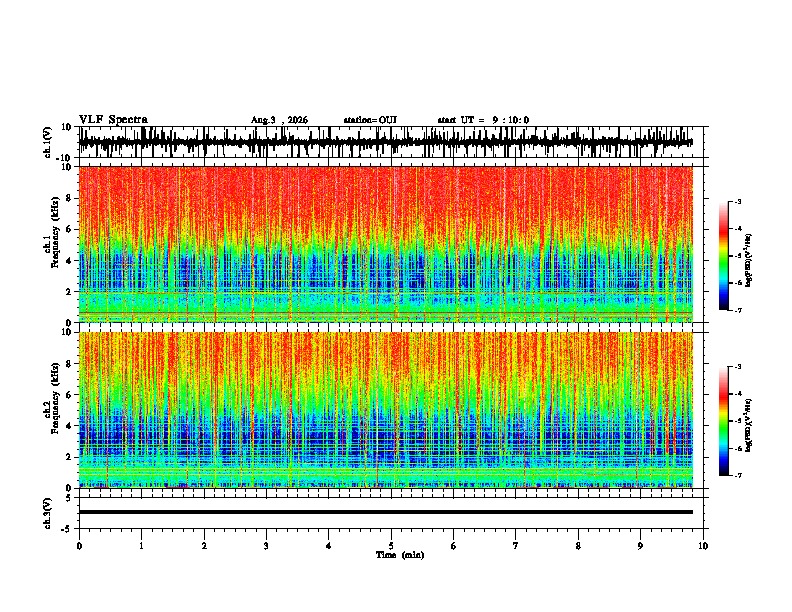Click the "4" kHz tick on ch.1 frequency axis
This screenshot has width=792, height=612.
coord(69,261)
